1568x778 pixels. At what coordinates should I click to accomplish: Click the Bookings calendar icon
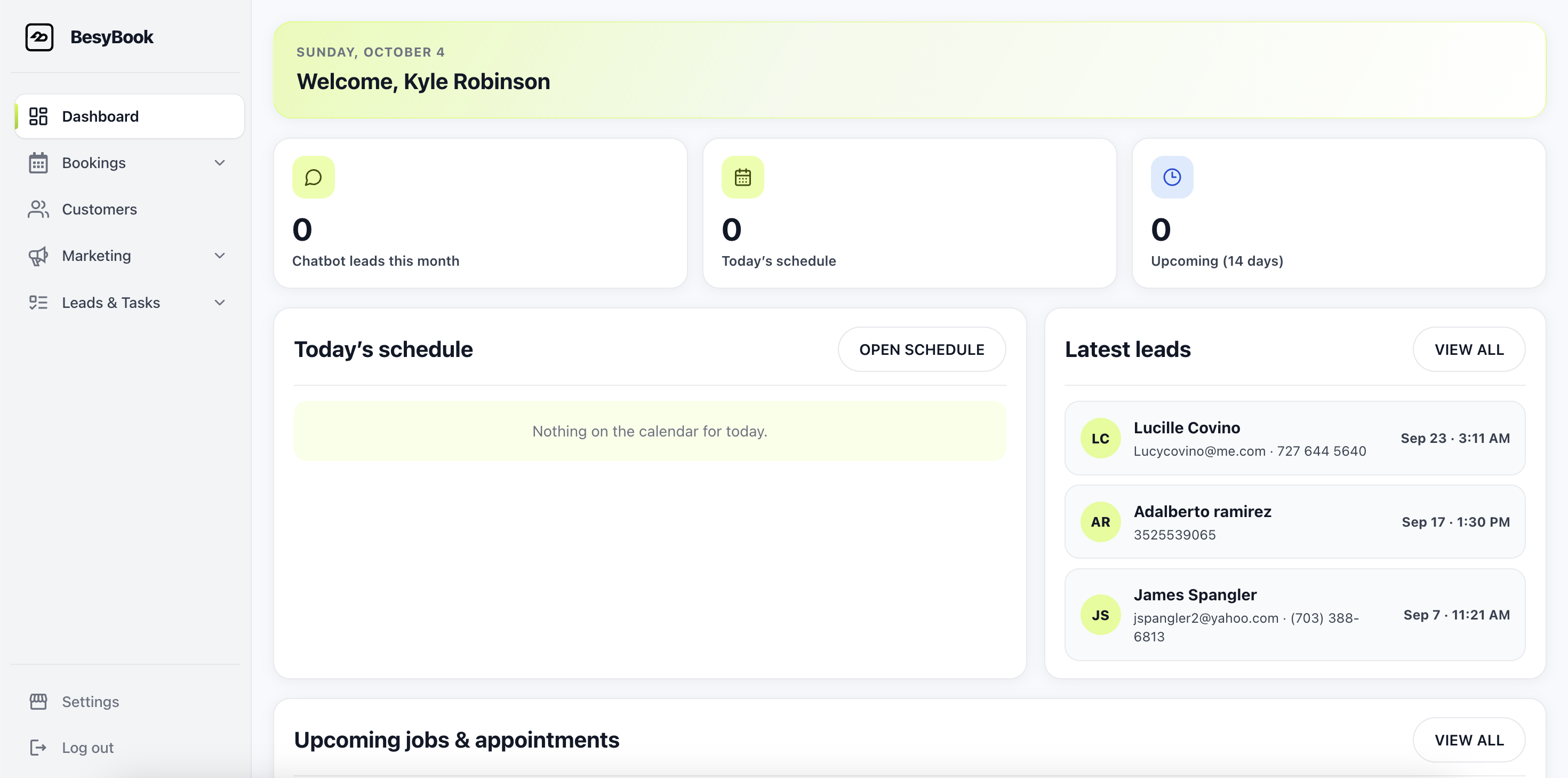click(x=38, y=163)
